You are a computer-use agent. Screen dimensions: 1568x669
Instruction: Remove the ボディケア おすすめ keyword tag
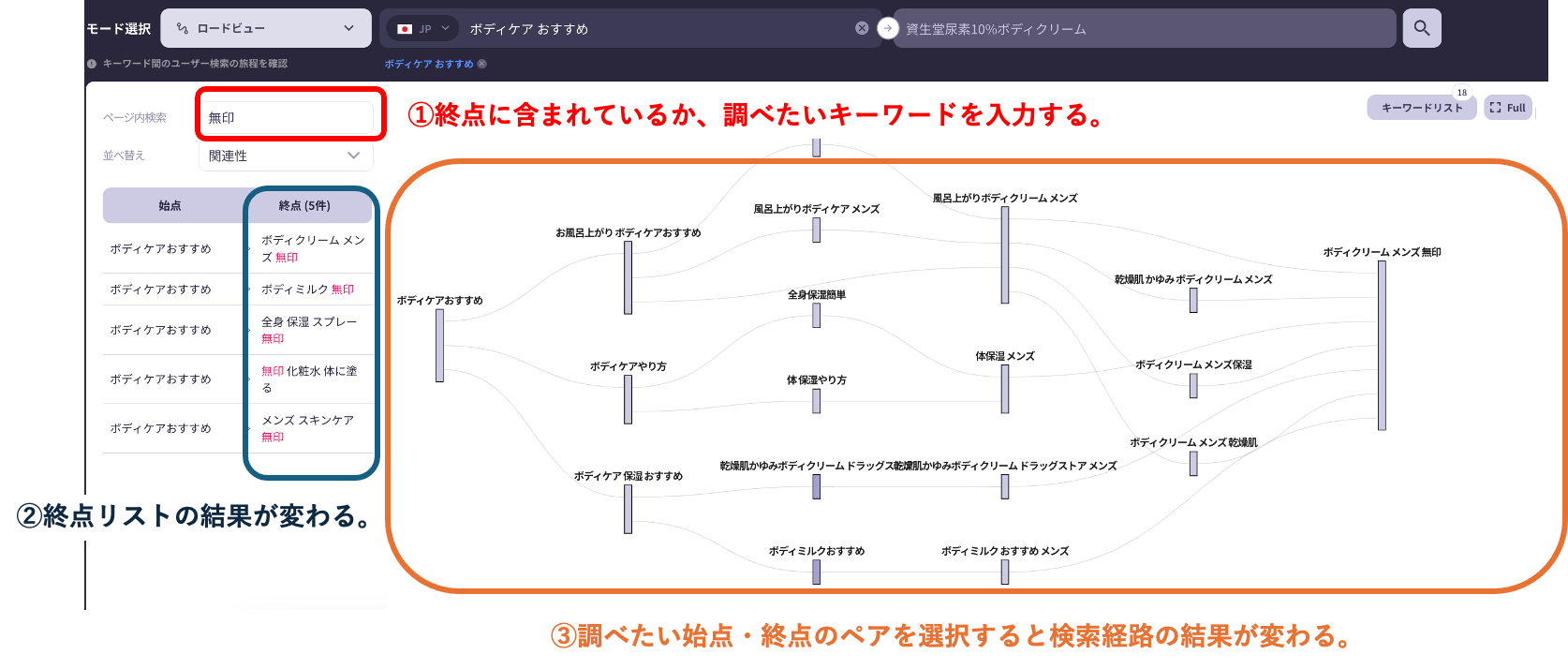(x=482, y=65)
